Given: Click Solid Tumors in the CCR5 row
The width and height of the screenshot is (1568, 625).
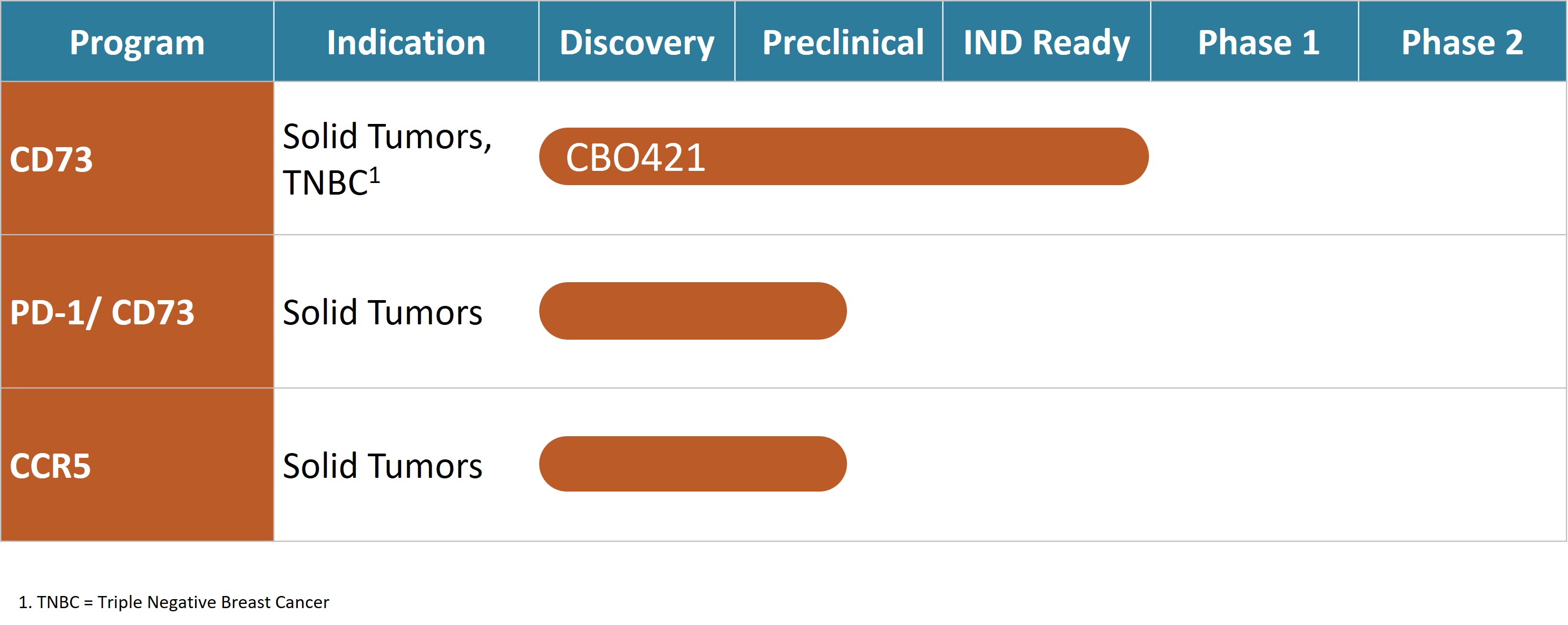Looking at the screenshot, I should point(382,466).
